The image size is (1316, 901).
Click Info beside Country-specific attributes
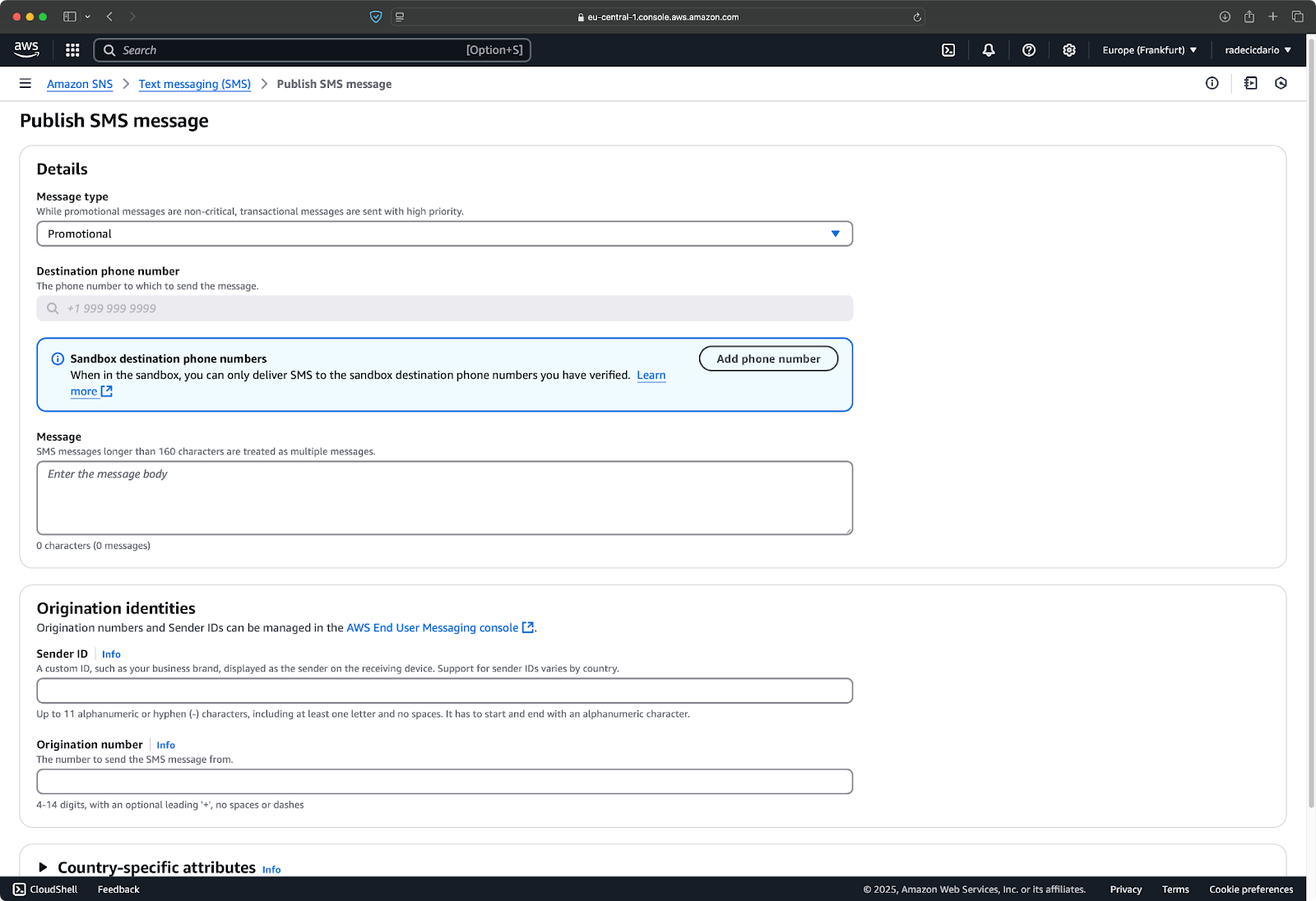(x=271, y=869)
